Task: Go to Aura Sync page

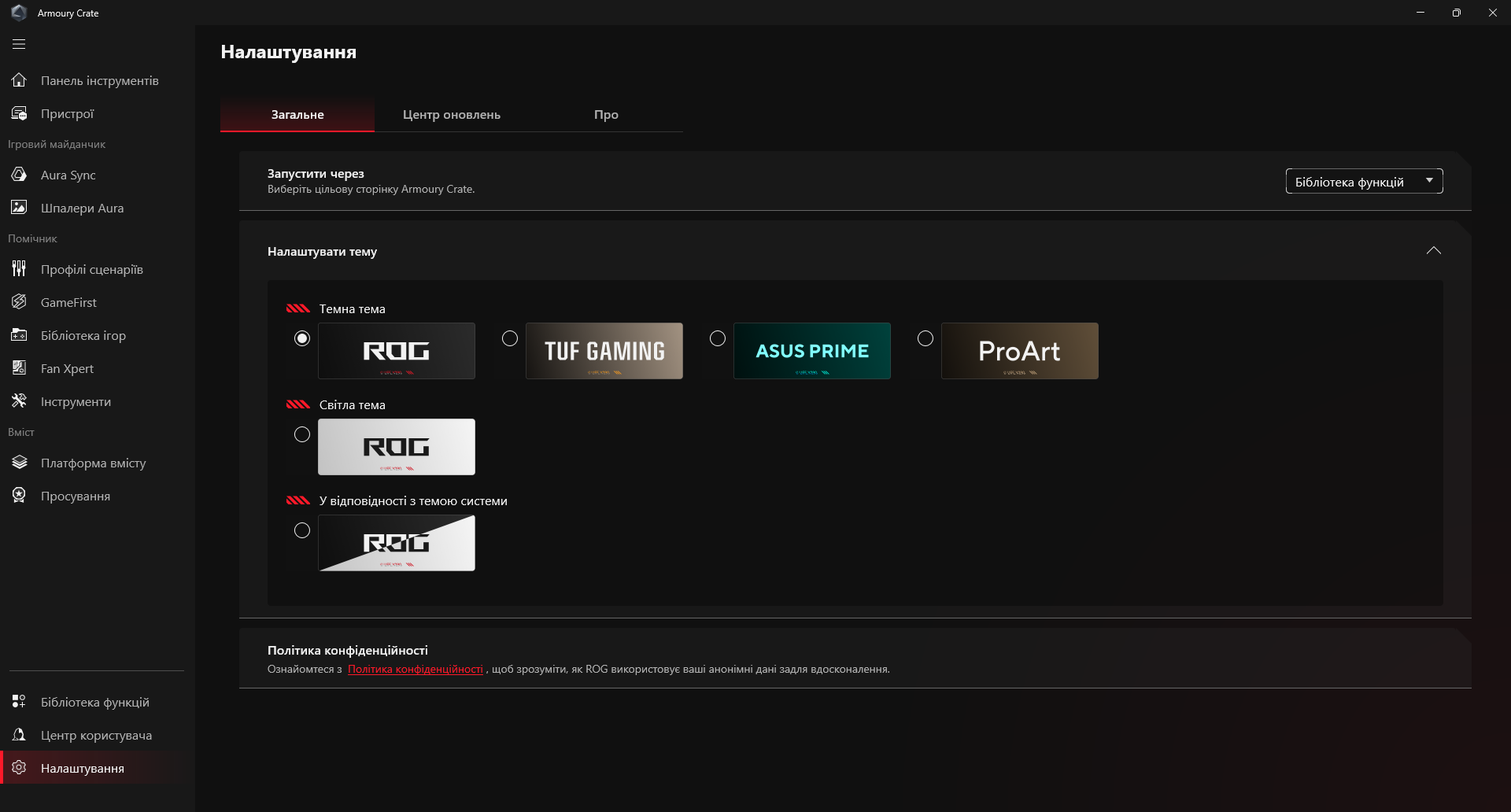Action: click(98, 175)
